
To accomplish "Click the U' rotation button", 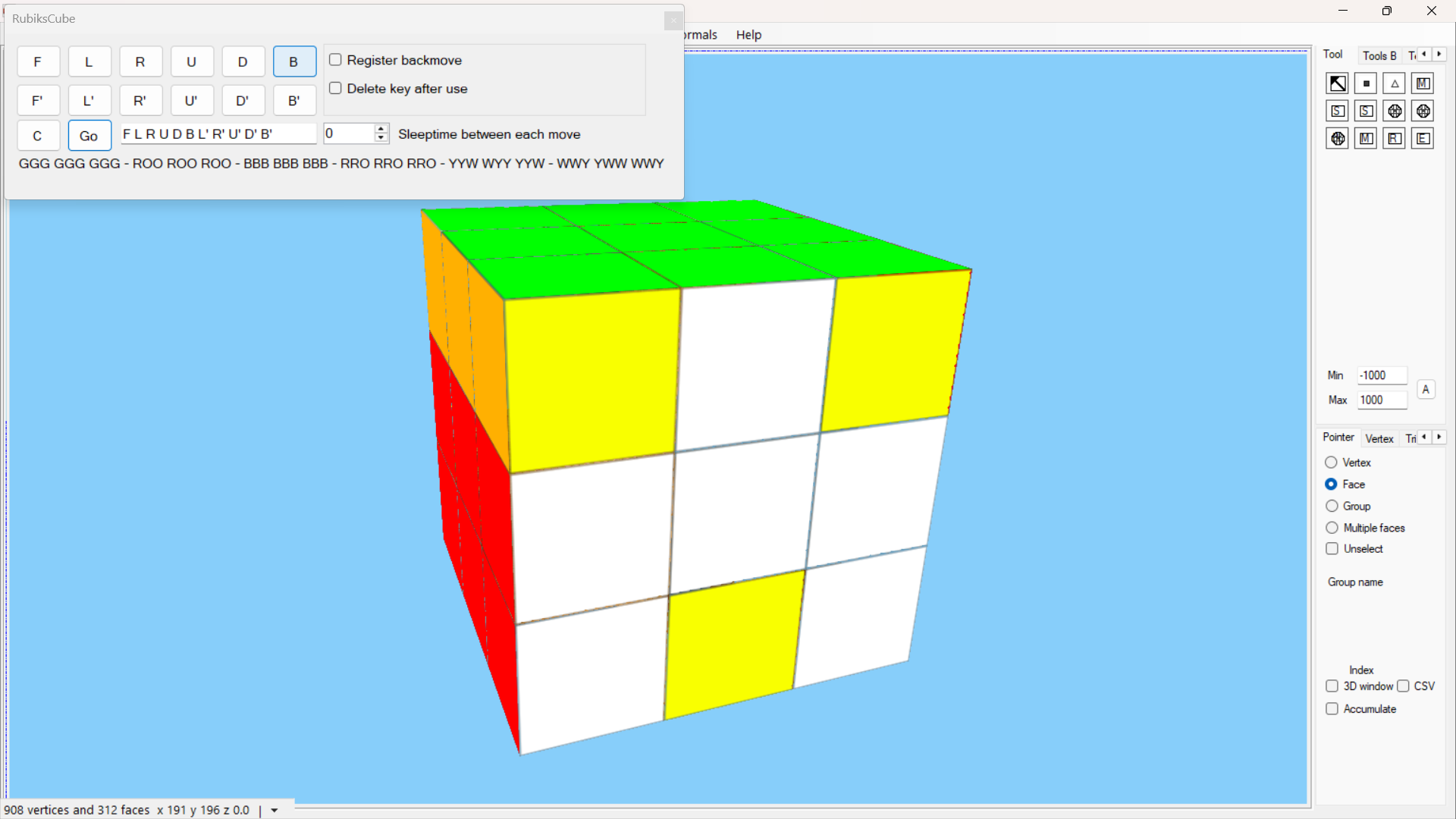I will pos(191,101).
